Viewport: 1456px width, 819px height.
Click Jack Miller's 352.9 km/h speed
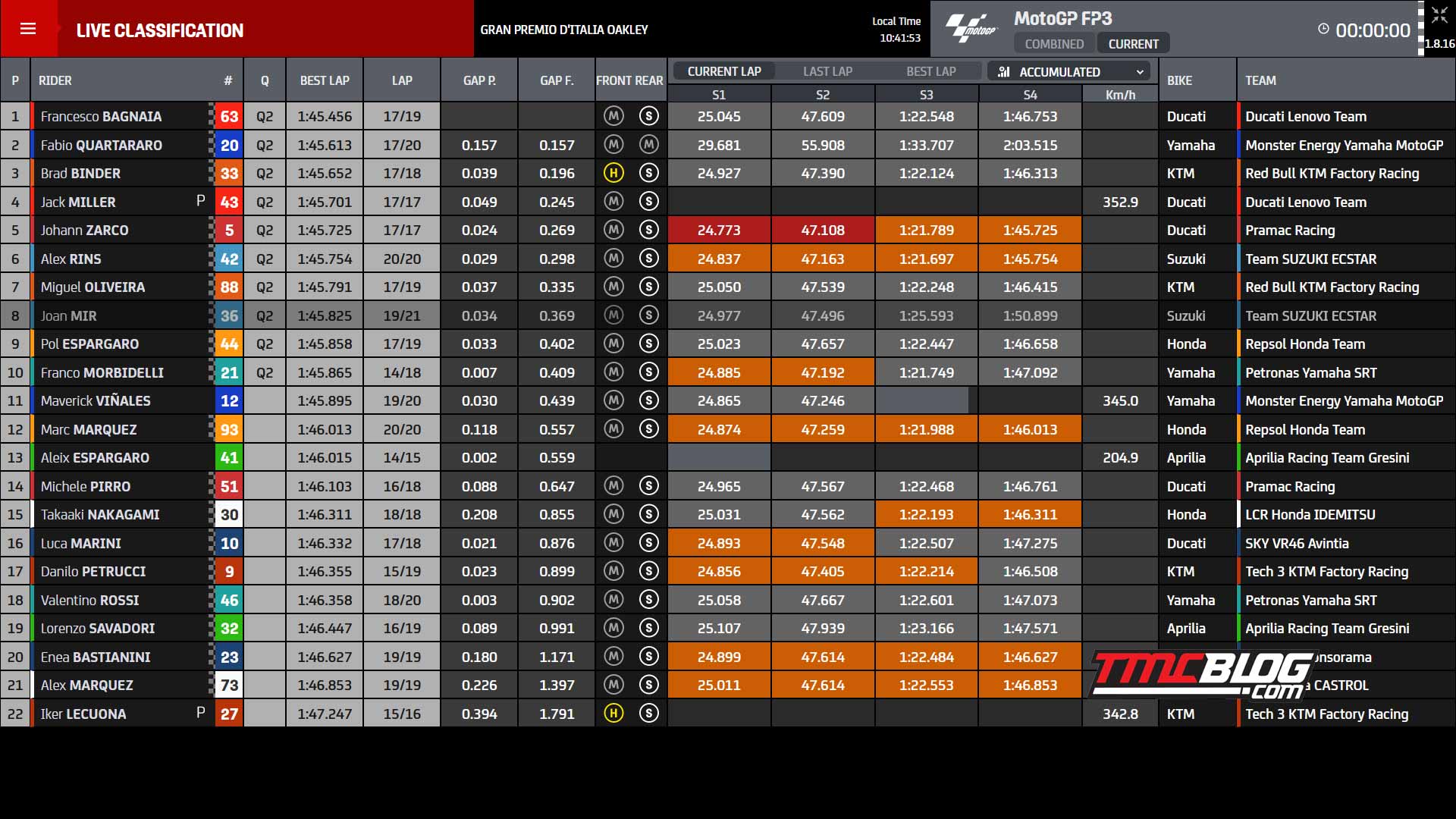click(x=1120, y=202)
